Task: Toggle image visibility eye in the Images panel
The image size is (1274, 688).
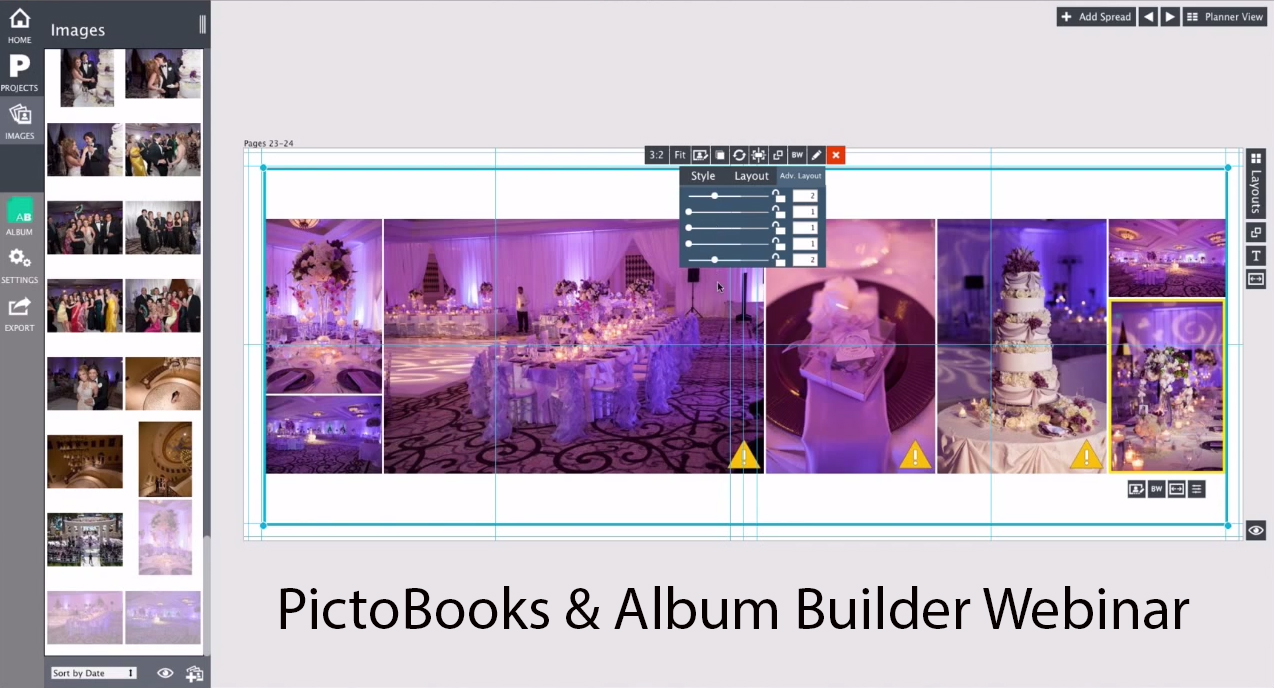Action: pos(165,673)
